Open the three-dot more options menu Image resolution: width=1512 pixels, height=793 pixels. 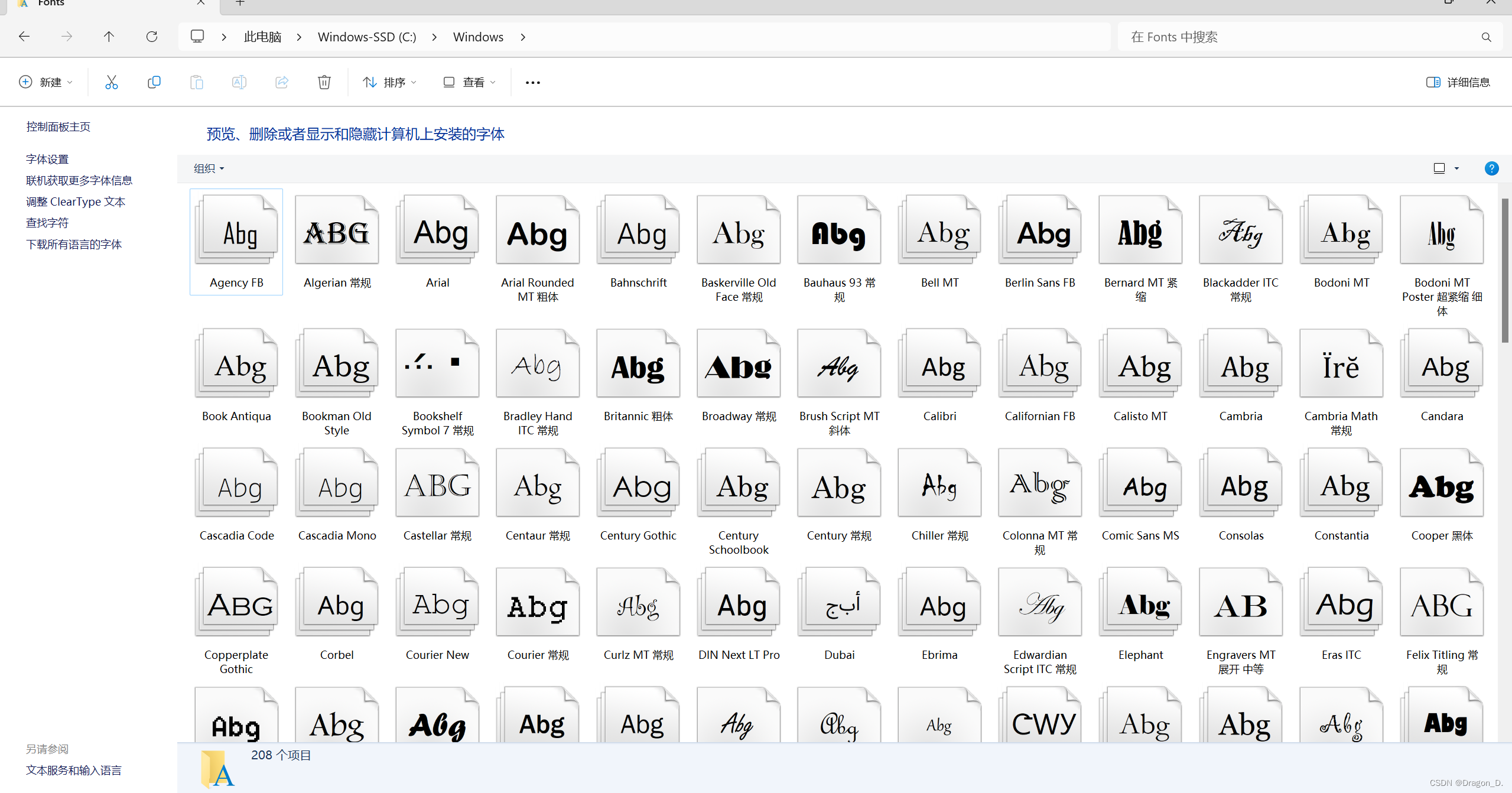point(532,83)
